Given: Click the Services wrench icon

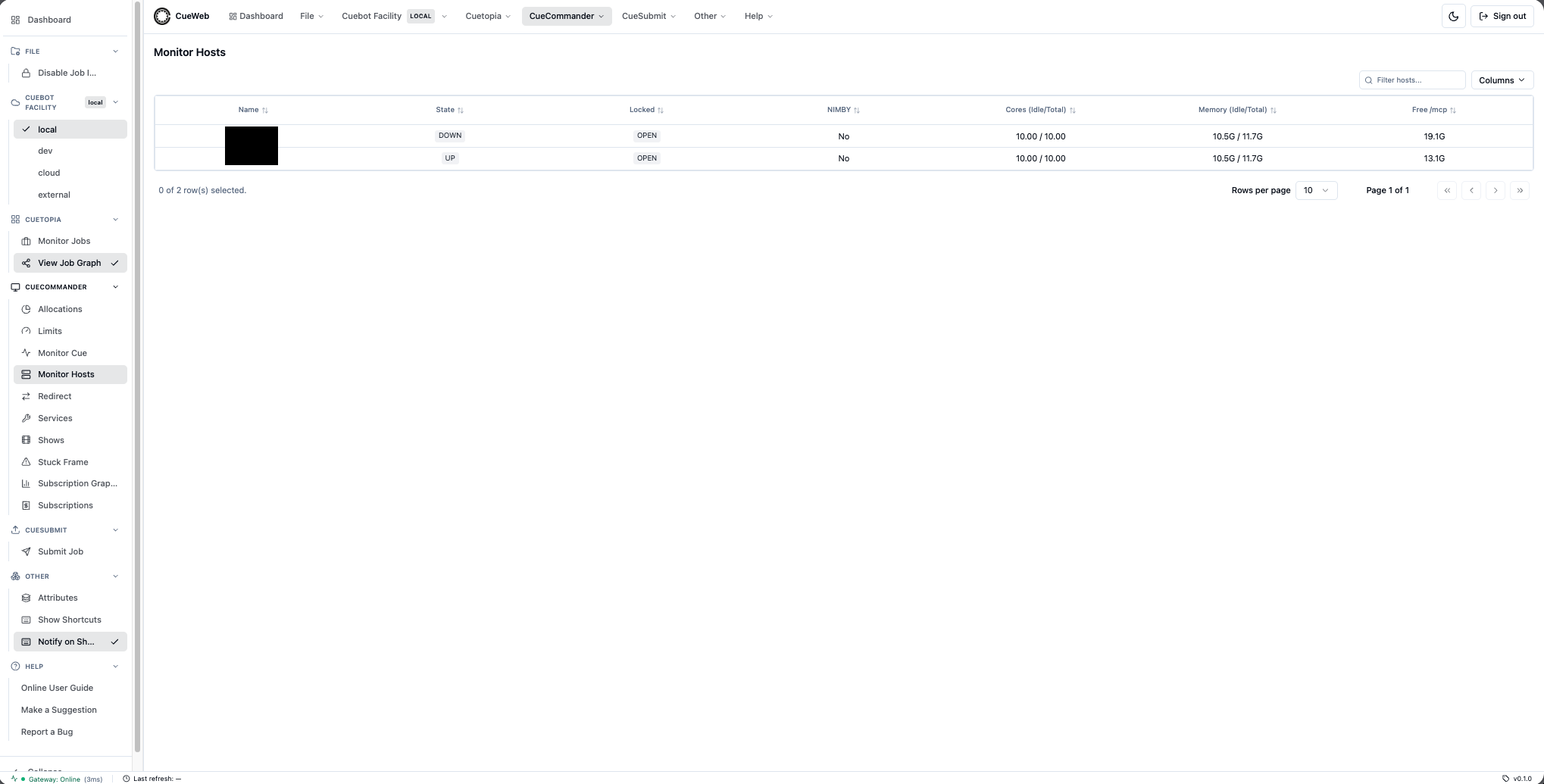Looking at the screenshot, I should 26,418.
